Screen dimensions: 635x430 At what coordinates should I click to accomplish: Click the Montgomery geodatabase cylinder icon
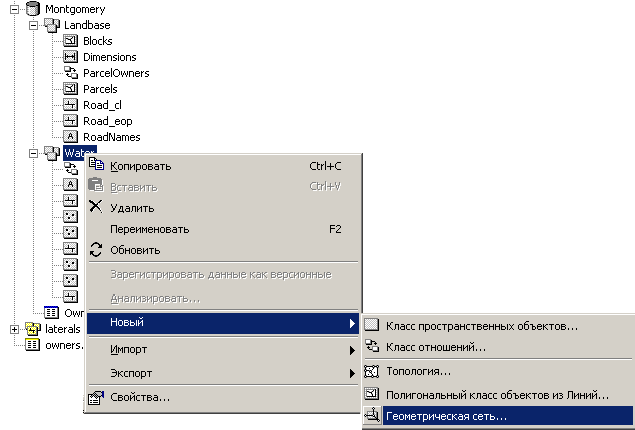tap(33, 9)
